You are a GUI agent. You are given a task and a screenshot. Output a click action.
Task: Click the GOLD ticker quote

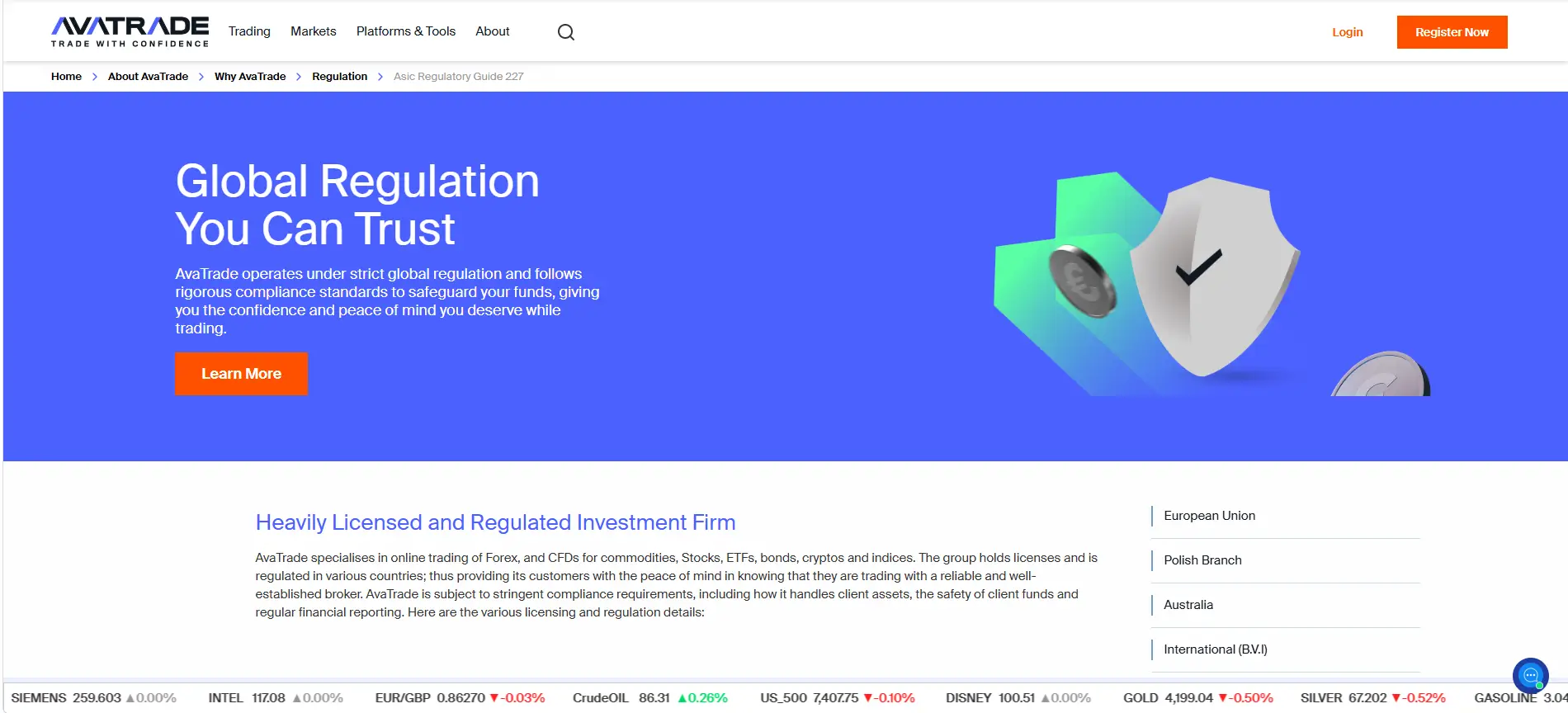1198,698
